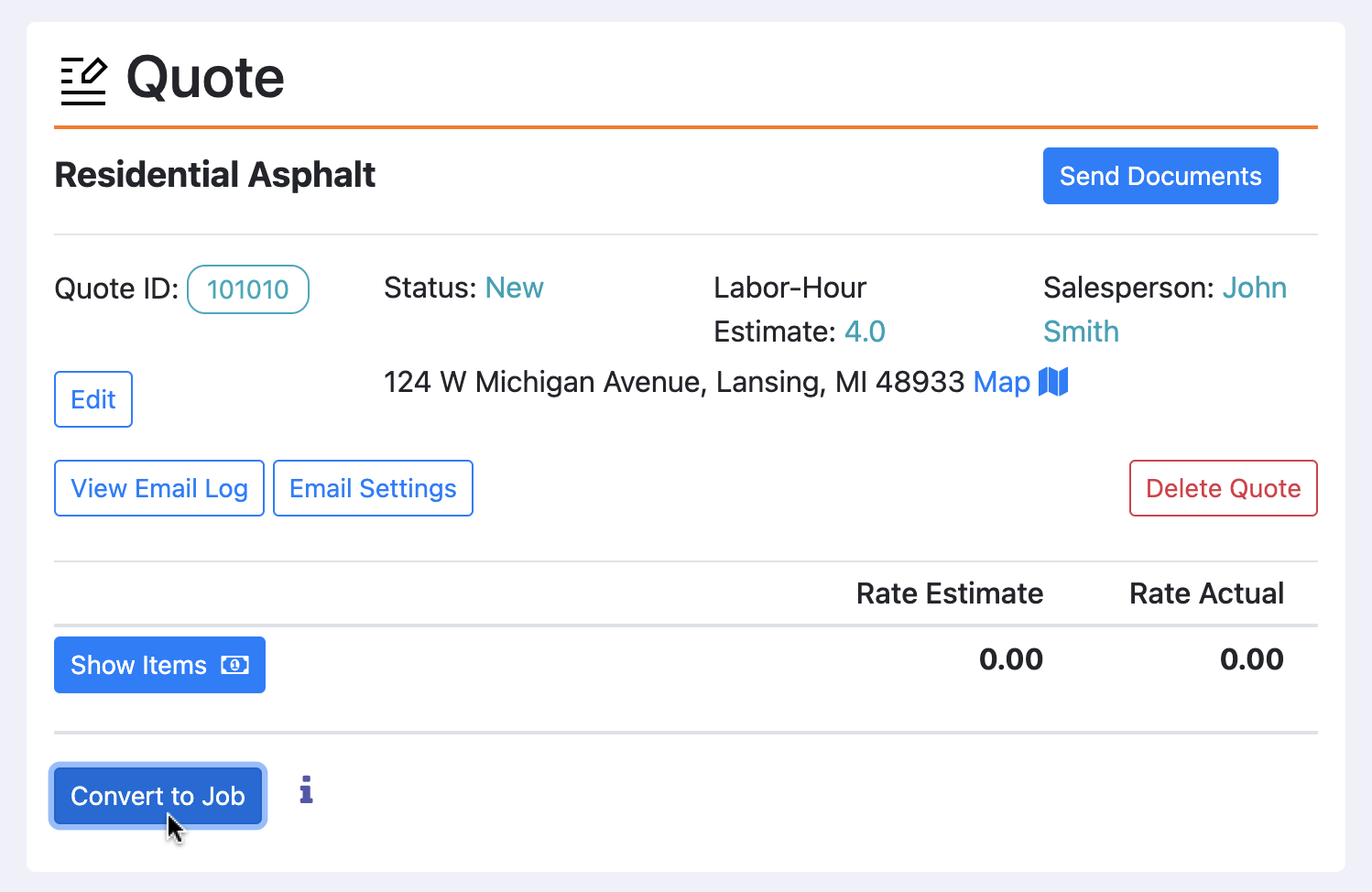Select the Quote ID badge 101010

coord(248,289)
